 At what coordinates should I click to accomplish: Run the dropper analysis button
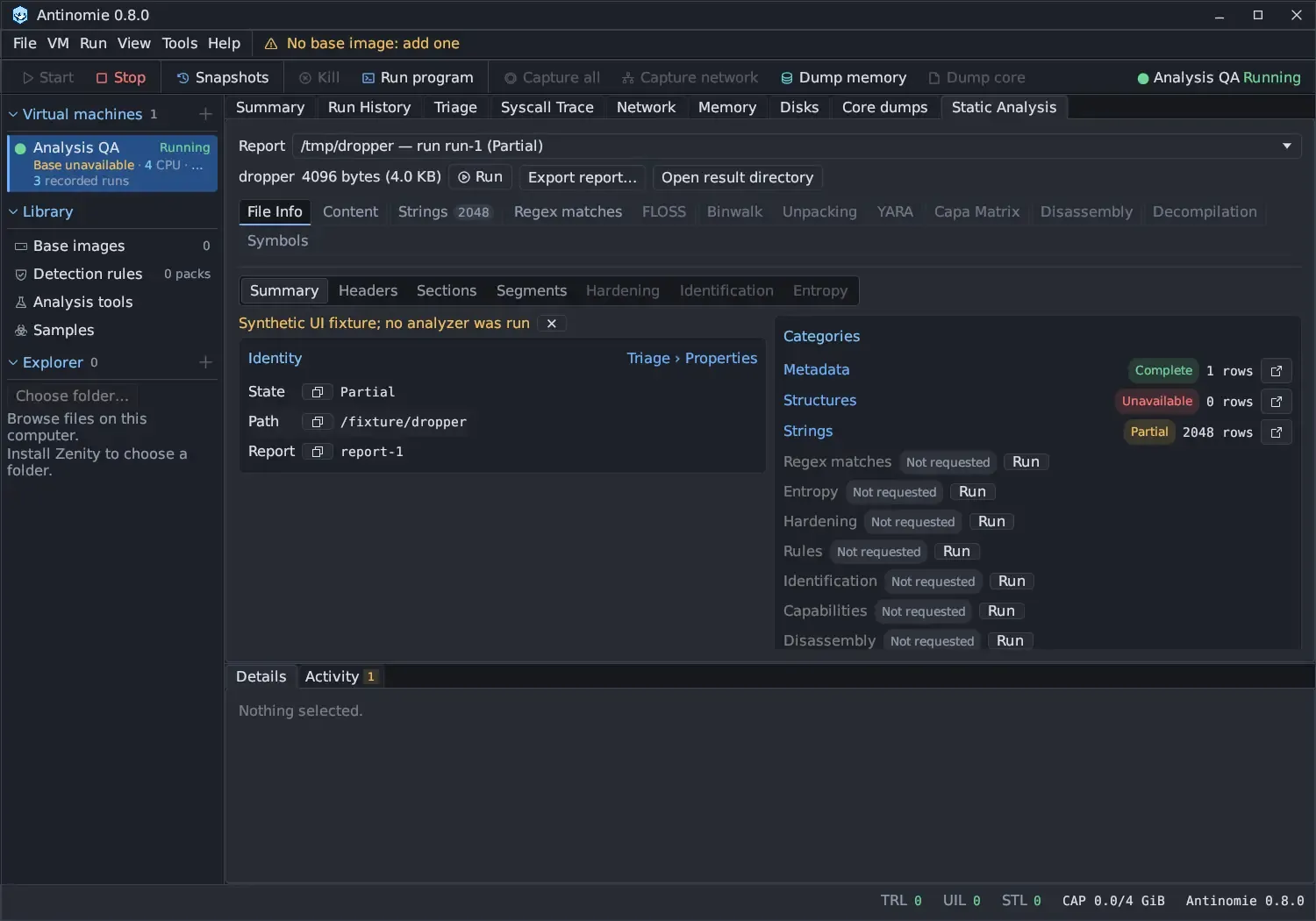click(481, 177)
